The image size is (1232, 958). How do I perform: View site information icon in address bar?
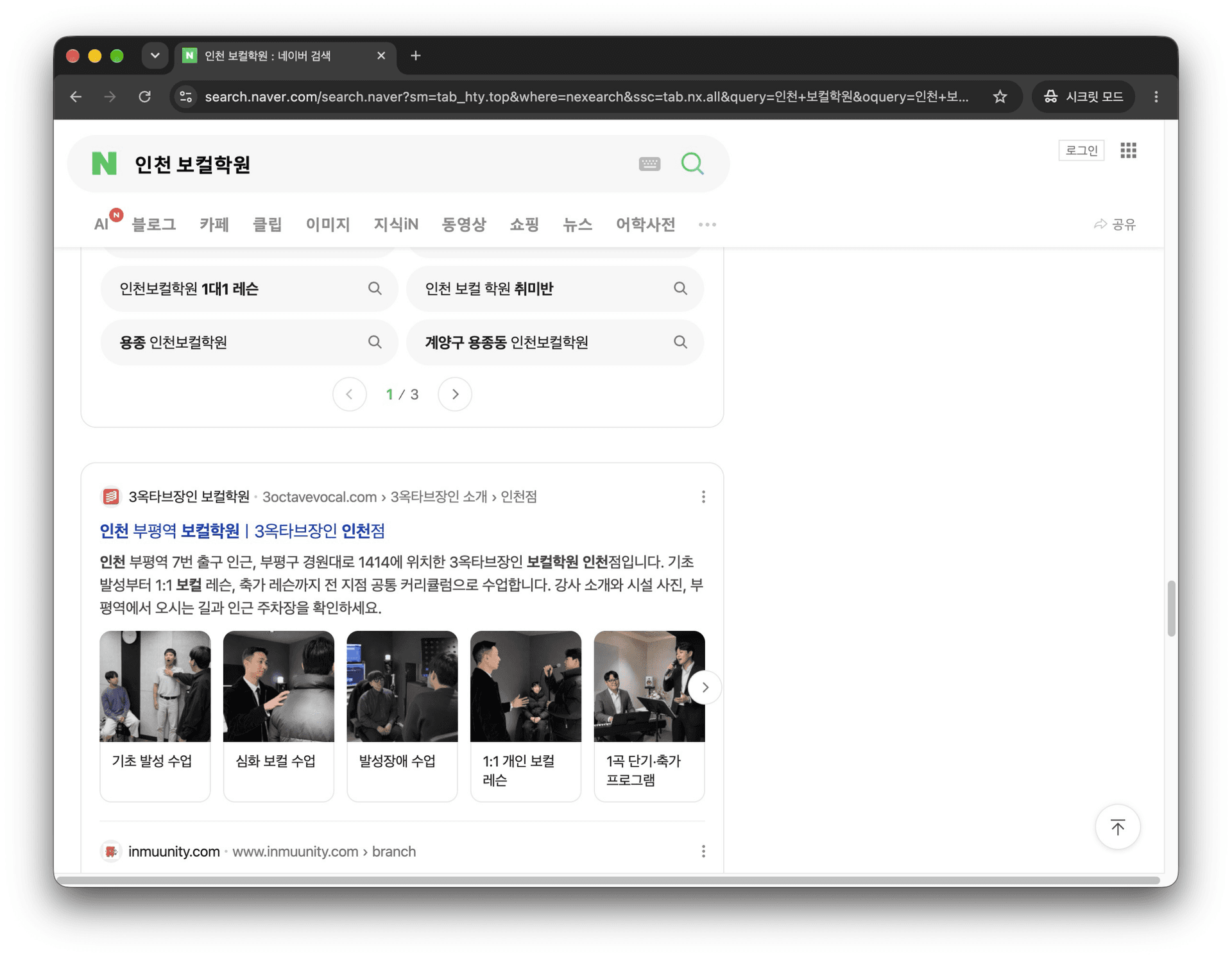click(x=186, y=97)
